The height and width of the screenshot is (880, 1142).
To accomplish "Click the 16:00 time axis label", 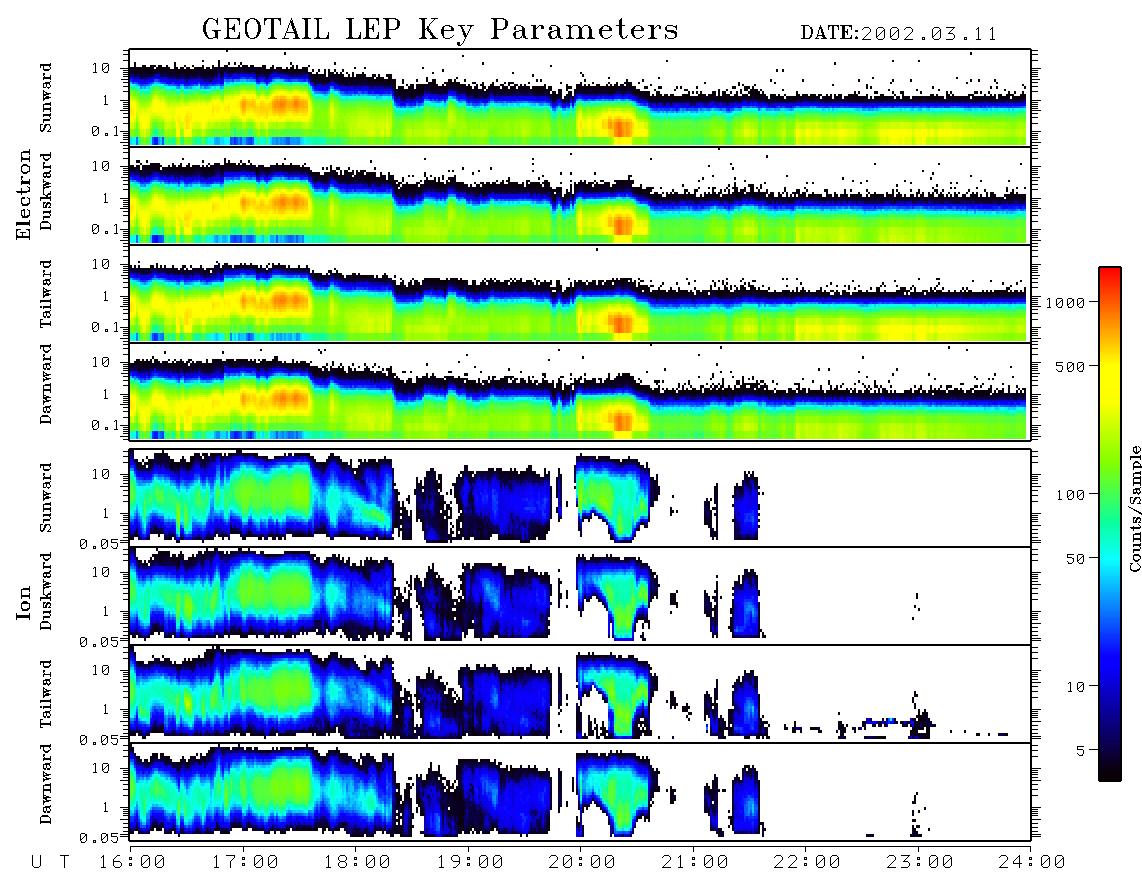I will tap(132, 863).
